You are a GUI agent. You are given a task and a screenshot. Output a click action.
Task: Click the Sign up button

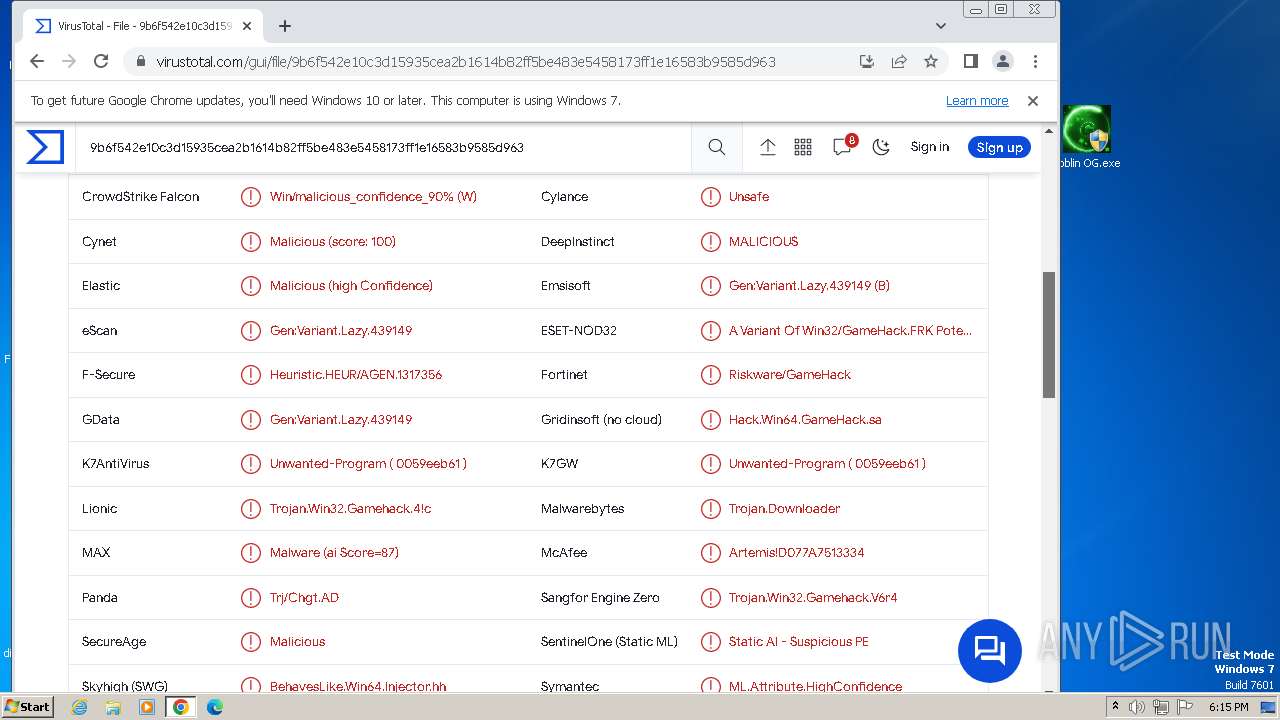(999, 147)
